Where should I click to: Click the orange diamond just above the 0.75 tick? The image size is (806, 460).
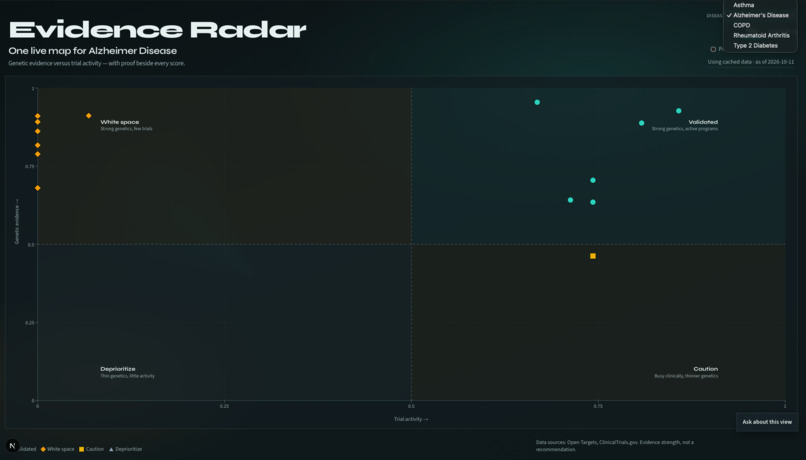coord(38,154)
